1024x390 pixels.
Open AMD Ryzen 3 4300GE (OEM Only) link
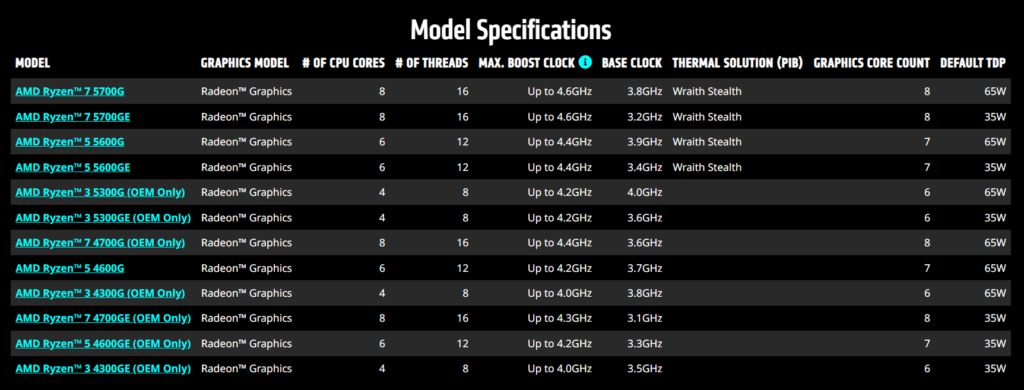[103, 368]
